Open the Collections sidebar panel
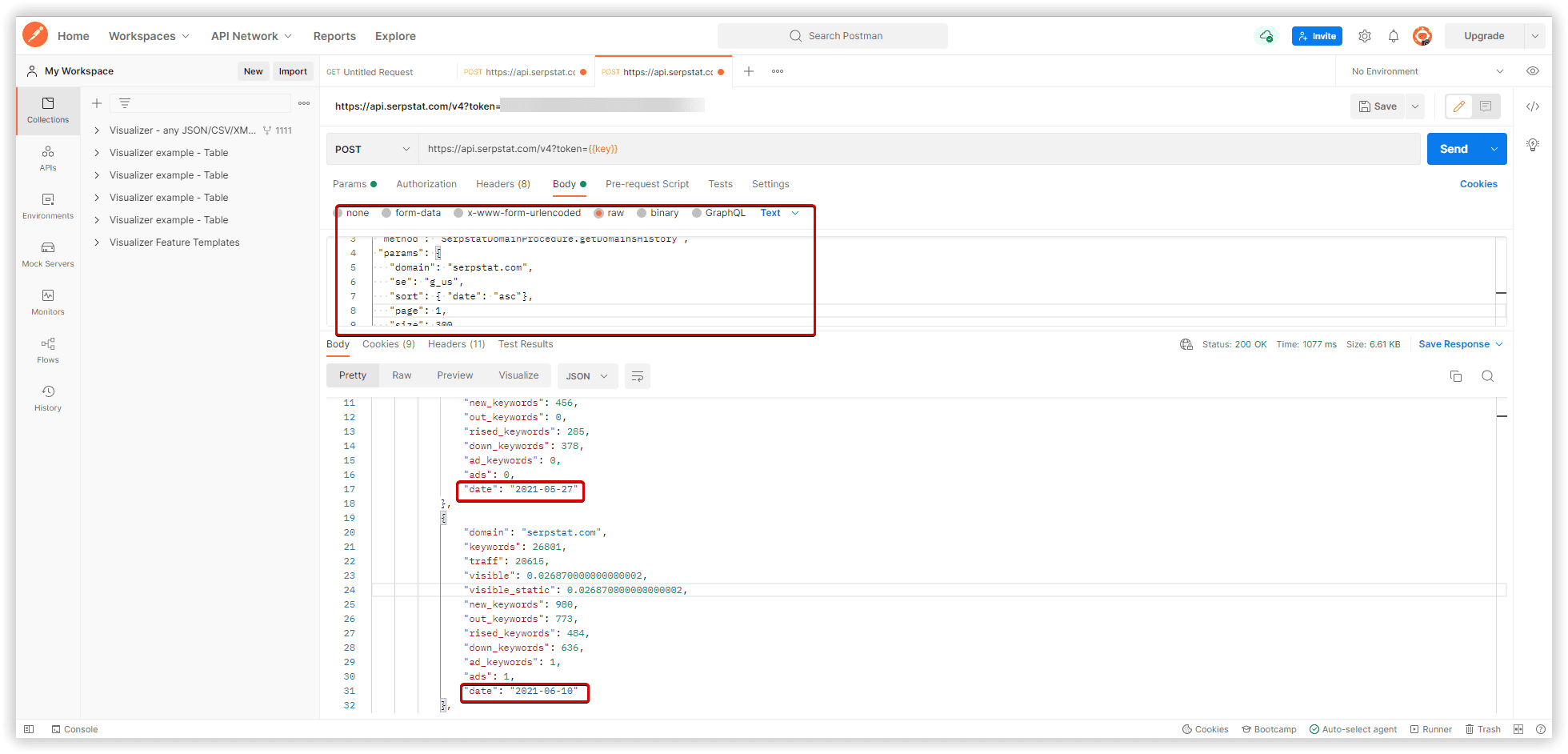Screen dimensions: 1568x754 48,110
